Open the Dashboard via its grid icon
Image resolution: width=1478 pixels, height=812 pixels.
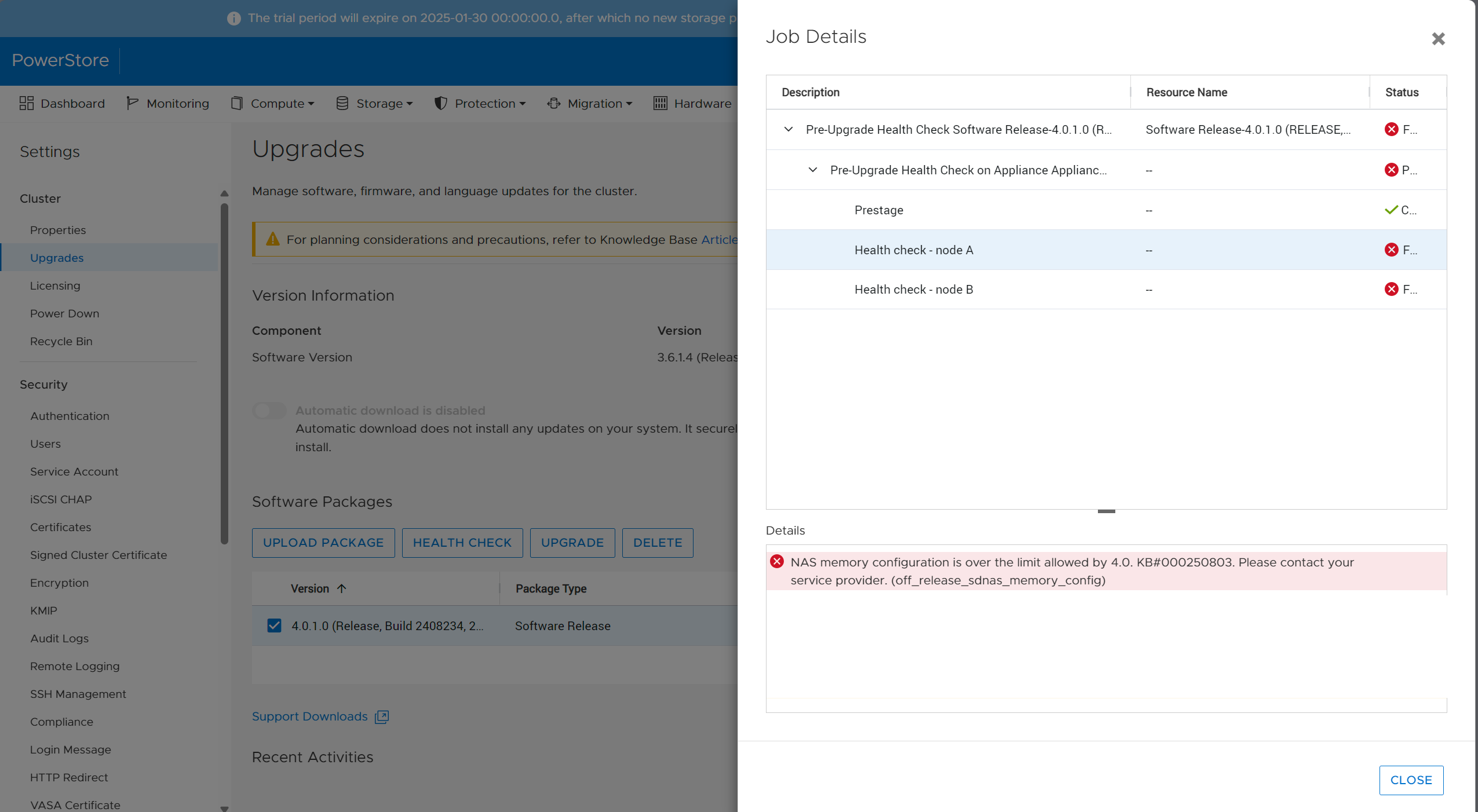27,103
